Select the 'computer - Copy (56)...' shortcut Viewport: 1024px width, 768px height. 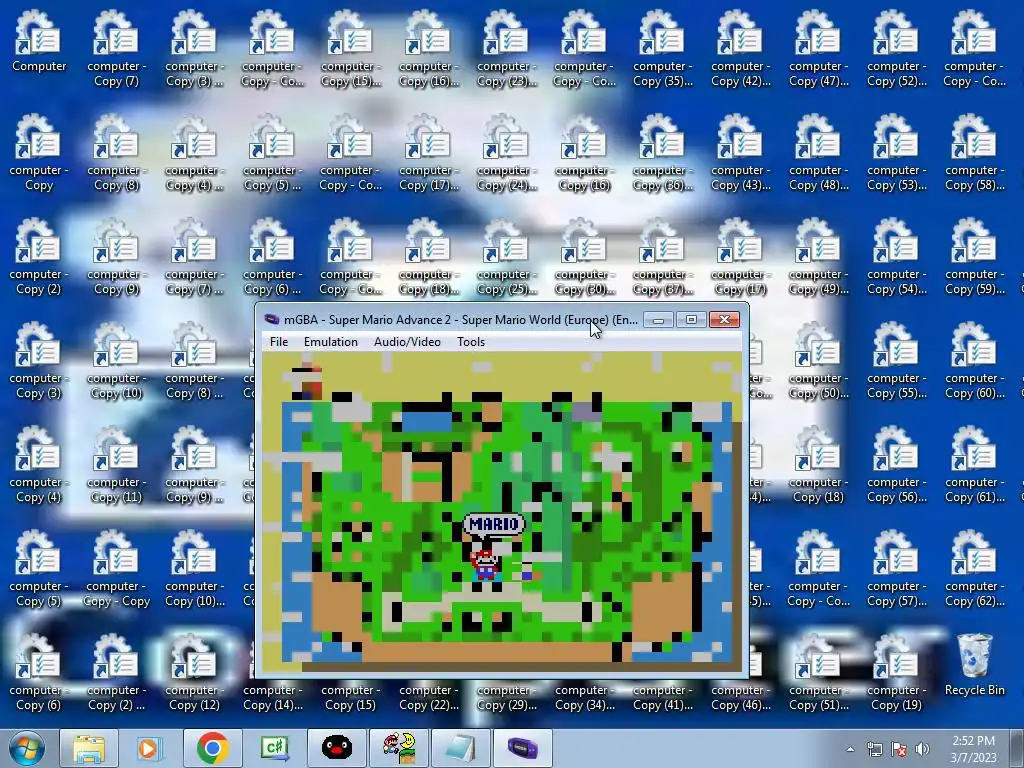[x=896, y=465]
